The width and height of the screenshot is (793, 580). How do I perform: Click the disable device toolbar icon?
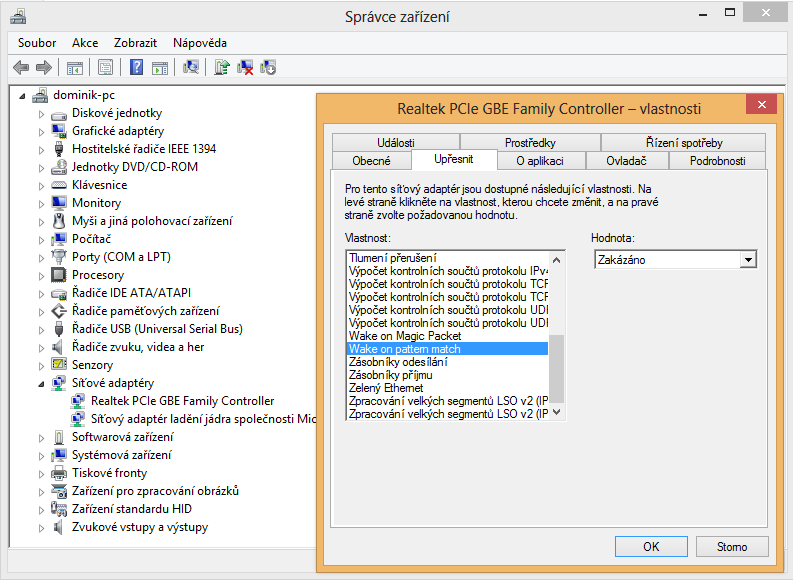[268, 67]
